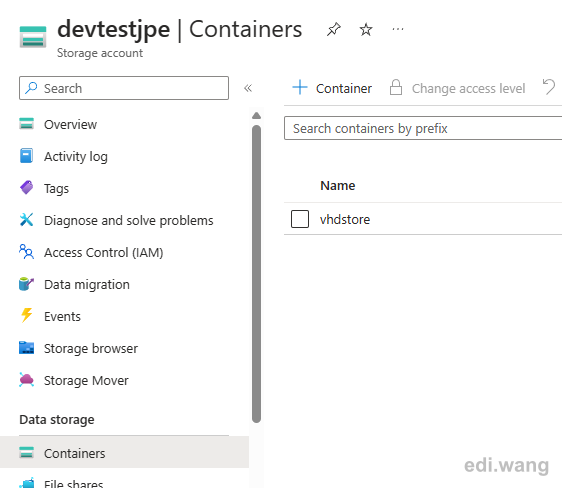The image size is (562, 488).
Task: Open Overview in the sidebar
Action: pos(70,124)
